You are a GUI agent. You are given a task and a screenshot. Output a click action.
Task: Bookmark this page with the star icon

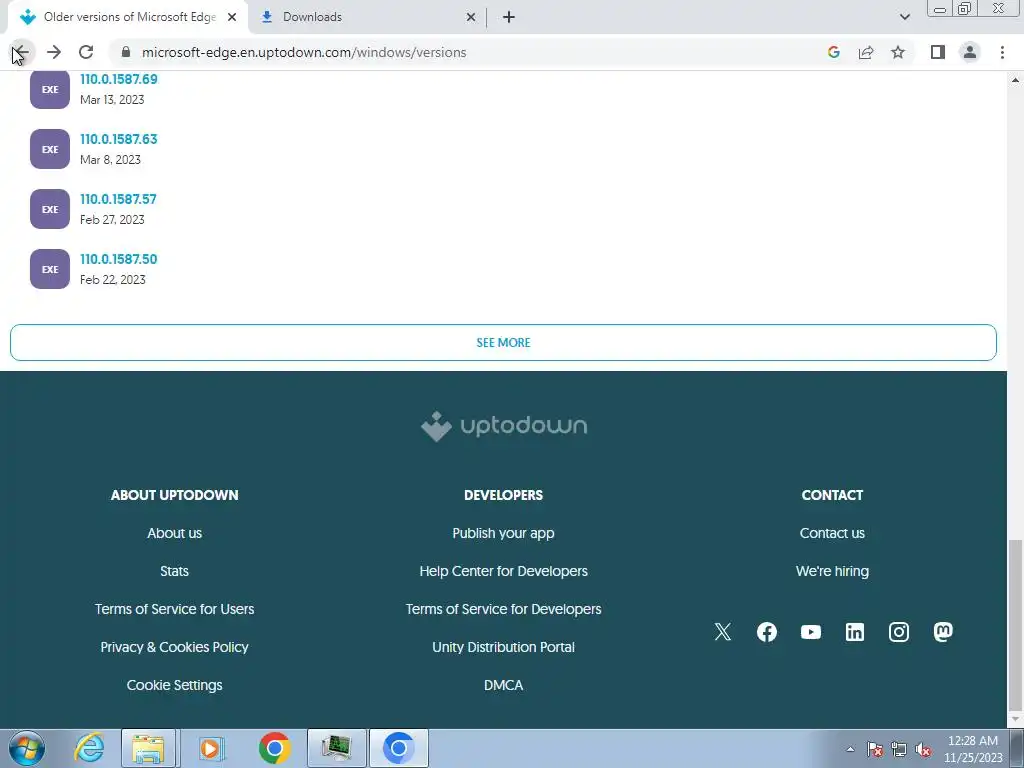[x=898, y=52]
